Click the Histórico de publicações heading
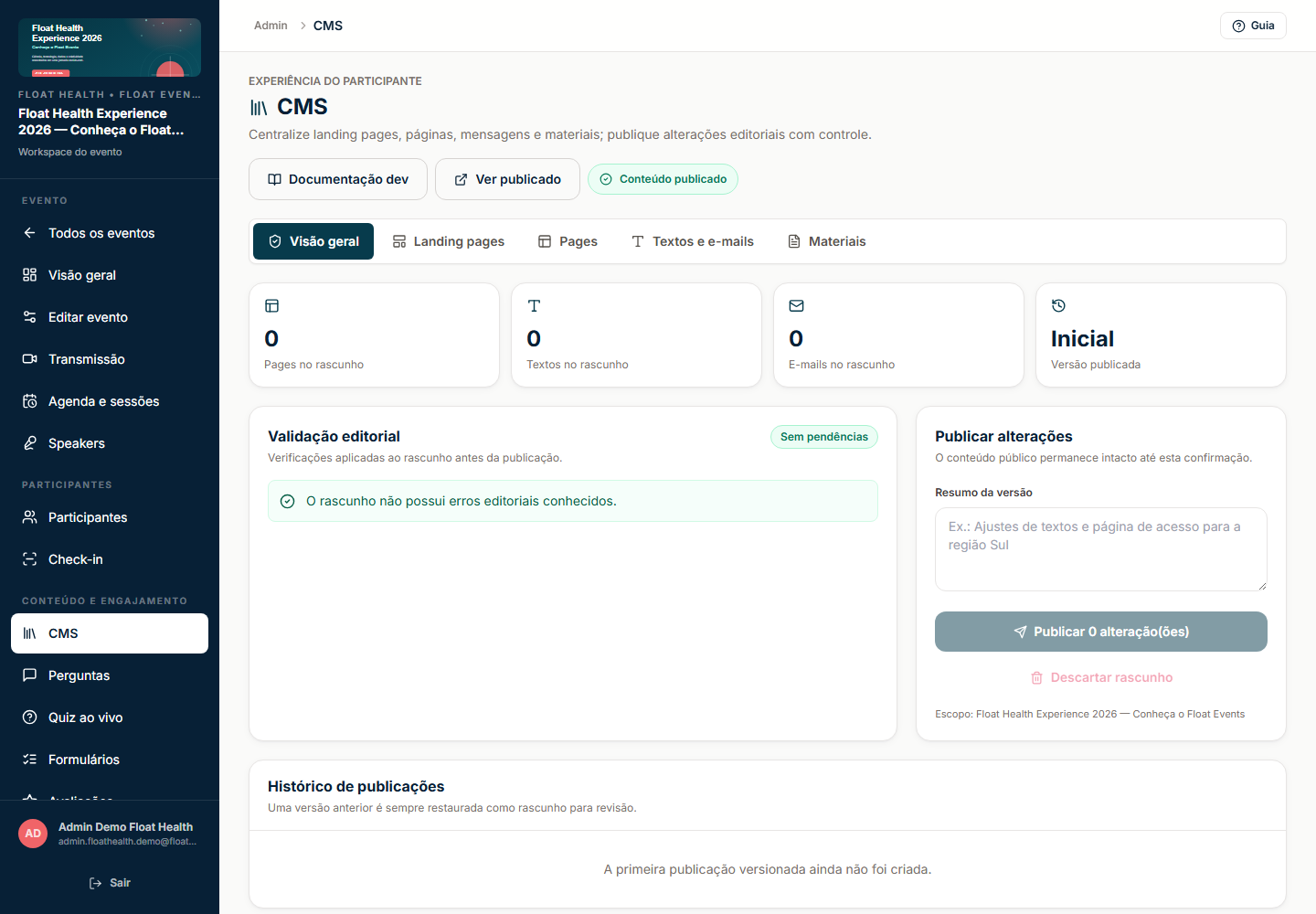 click(356, 786)
